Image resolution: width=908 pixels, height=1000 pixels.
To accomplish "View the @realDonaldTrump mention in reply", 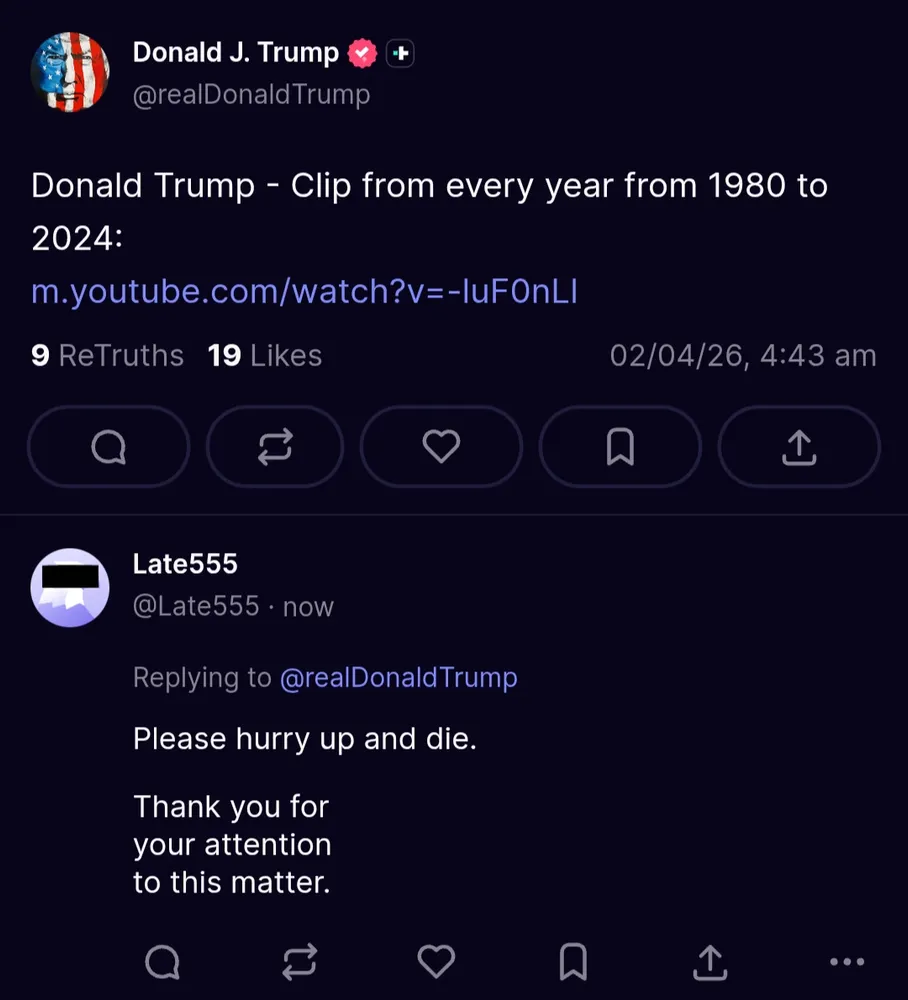I will 398,678.
